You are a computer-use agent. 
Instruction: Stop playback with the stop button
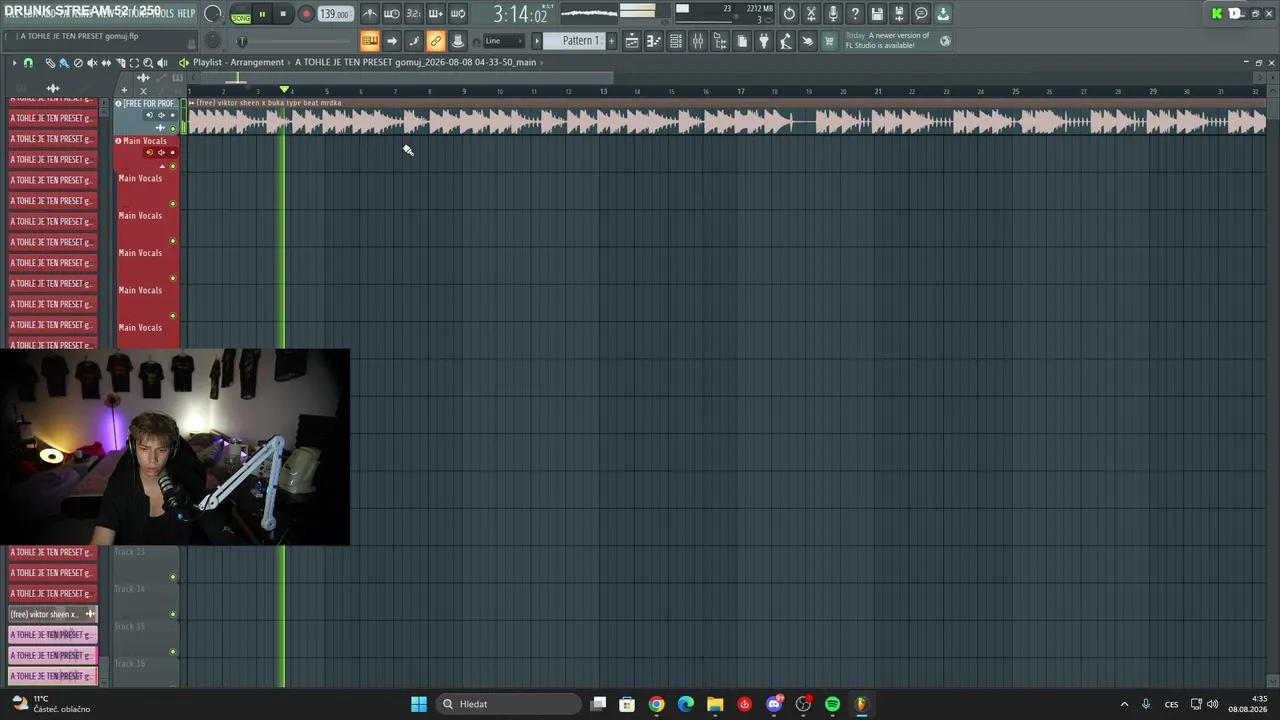coord(283,14)
